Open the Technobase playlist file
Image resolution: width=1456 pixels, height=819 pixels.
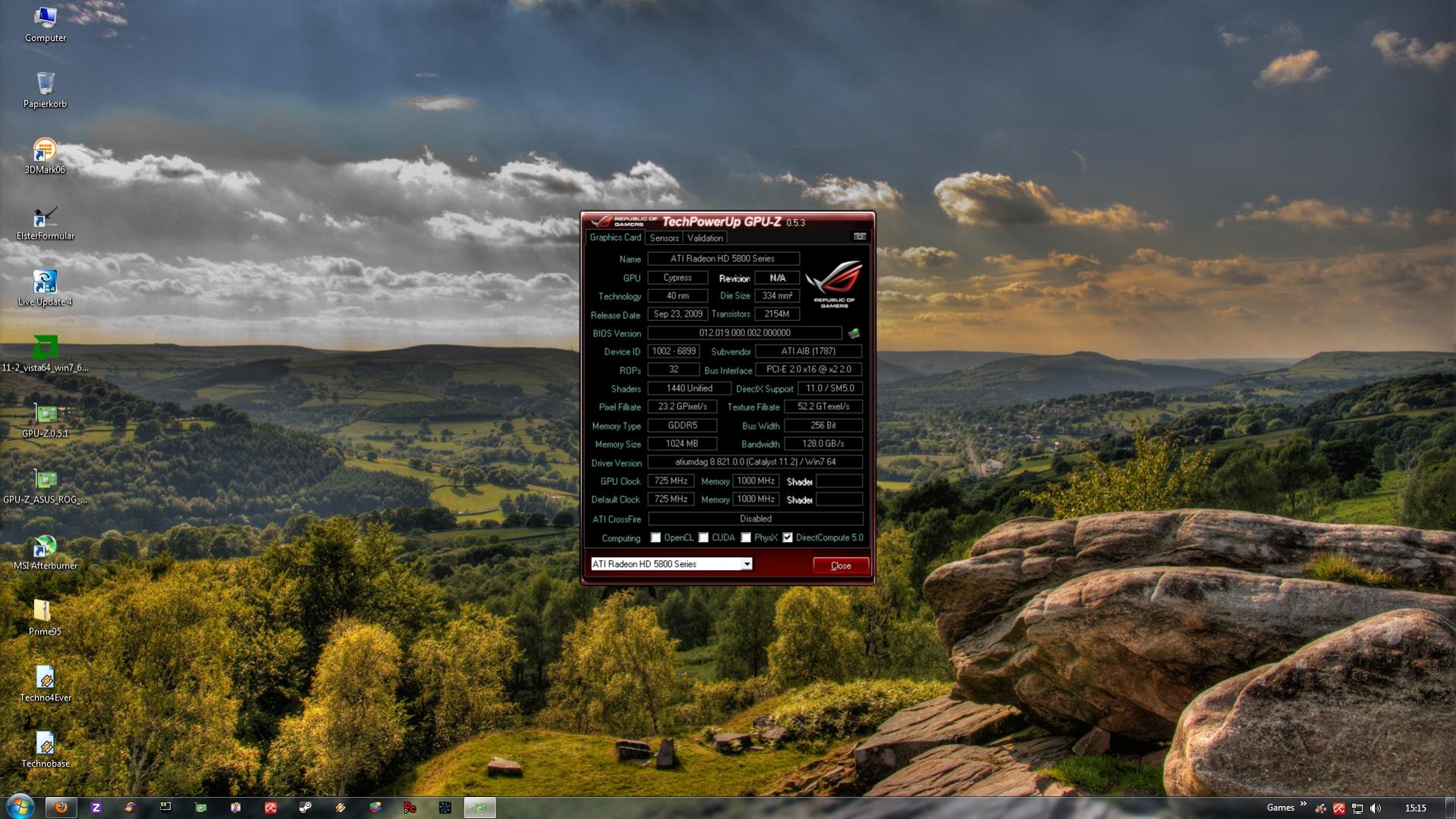click(x=45, y=751)
